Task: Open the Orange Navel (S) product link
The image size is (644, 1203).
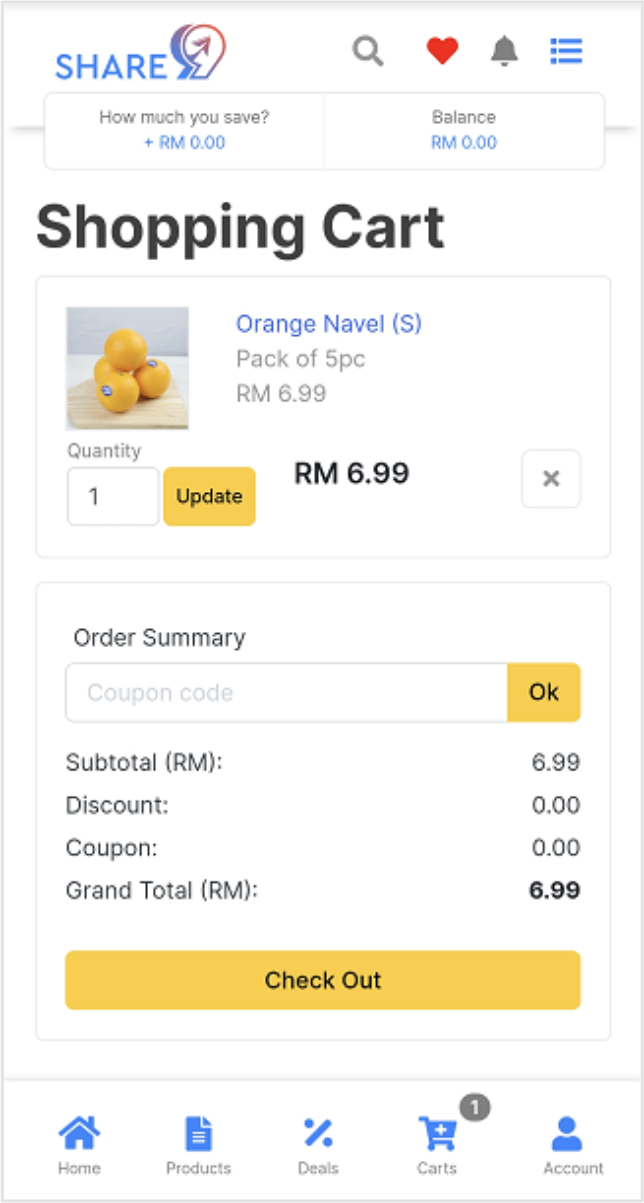Action: [329, 324]
